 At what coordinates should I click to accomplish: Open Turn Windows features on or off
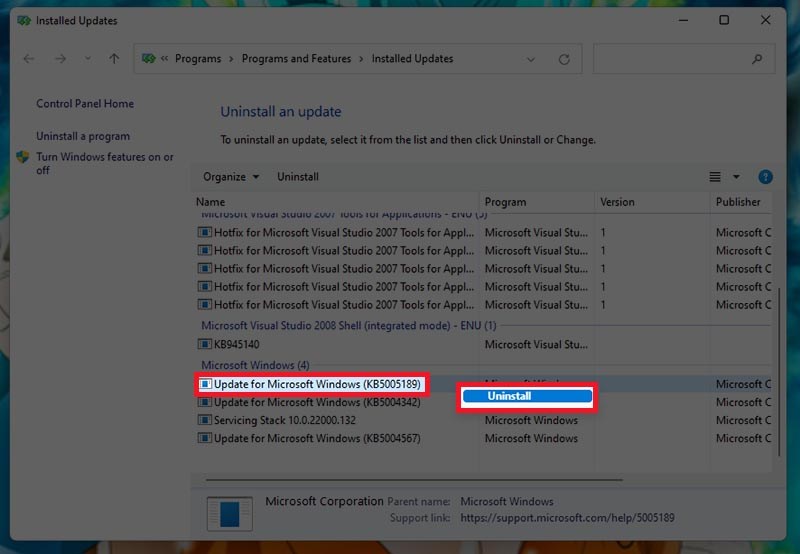[105, 163]
